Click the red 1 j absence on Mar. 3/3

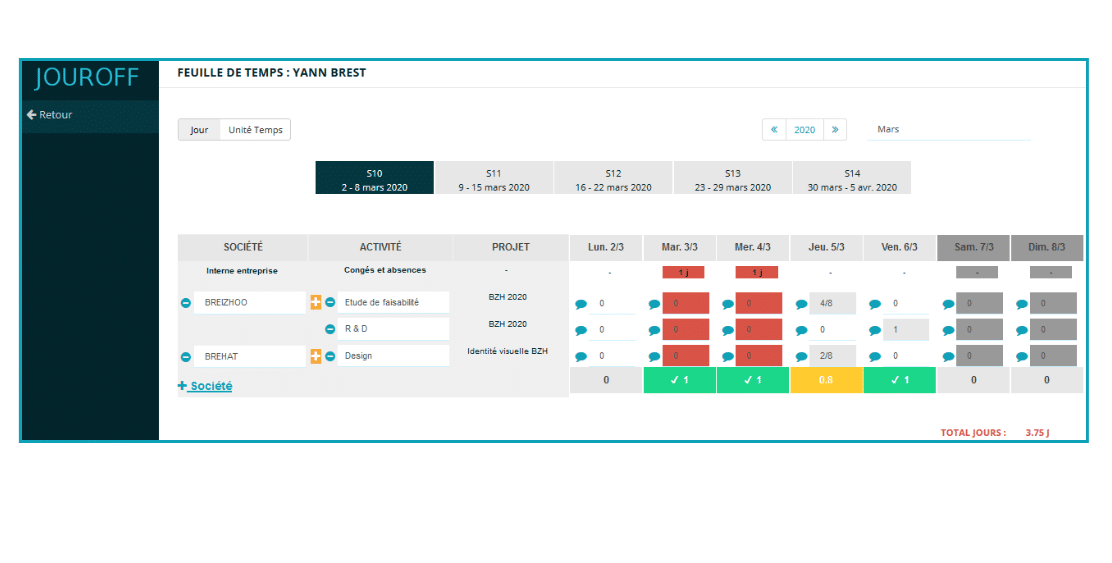tap(683, 272)
